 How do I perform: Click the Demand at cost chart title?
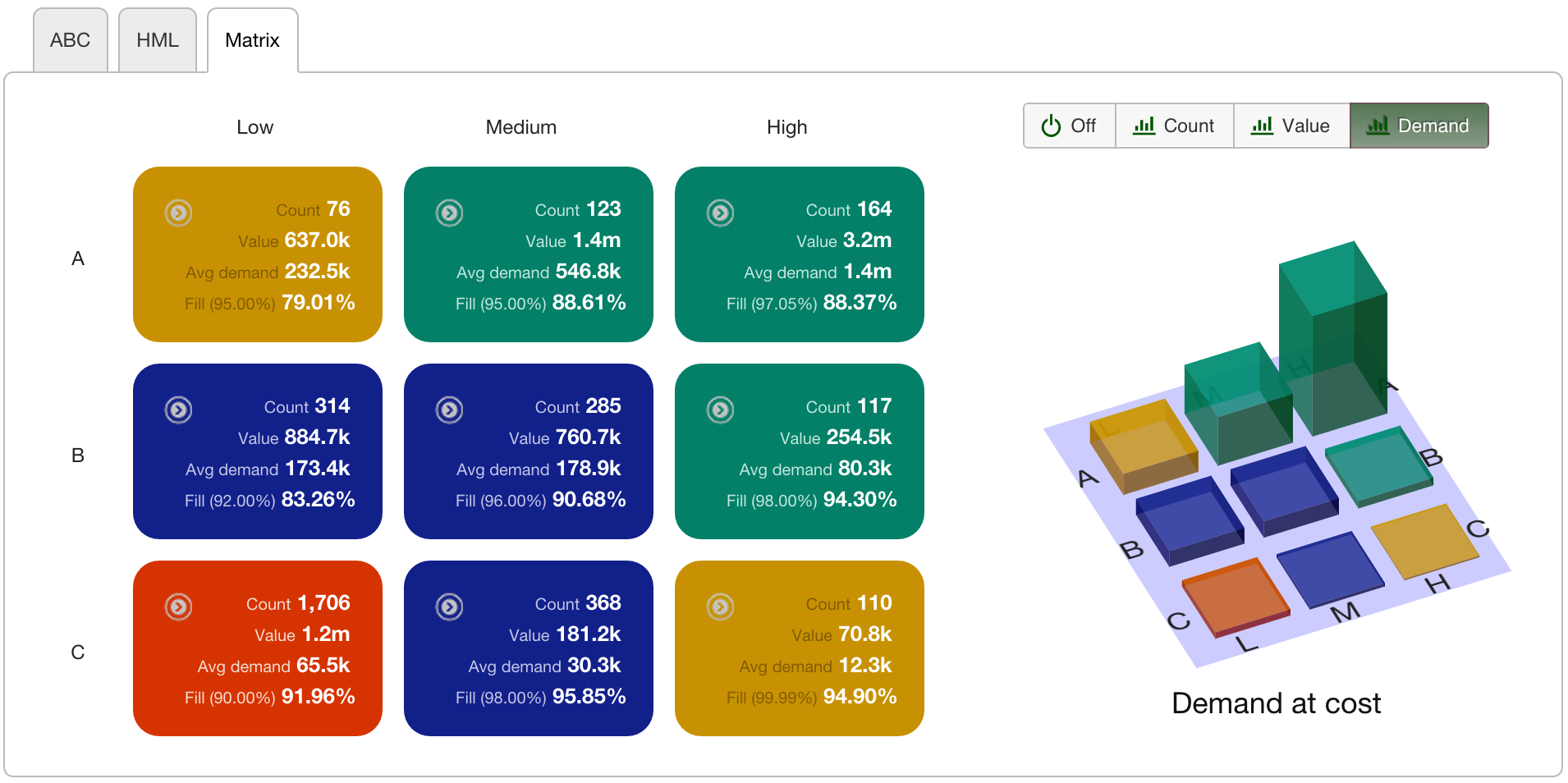(x=1276, y=703)
